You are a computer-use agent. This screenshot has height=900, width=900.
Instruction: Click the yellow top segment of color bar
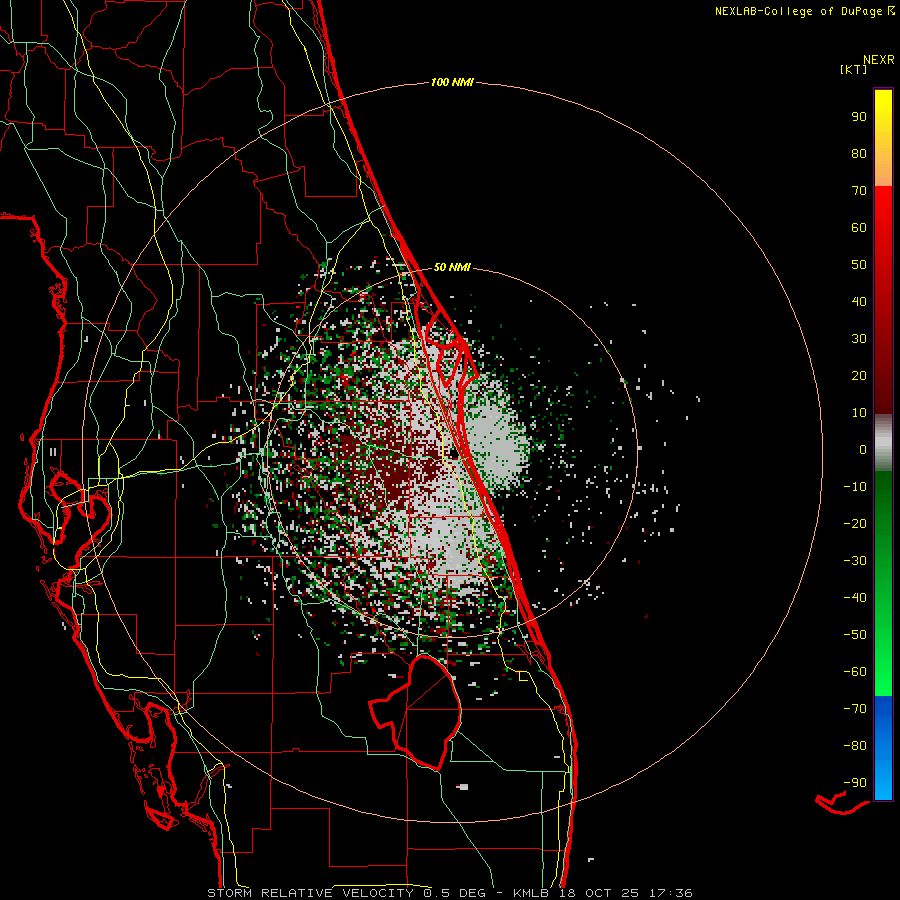883,137
